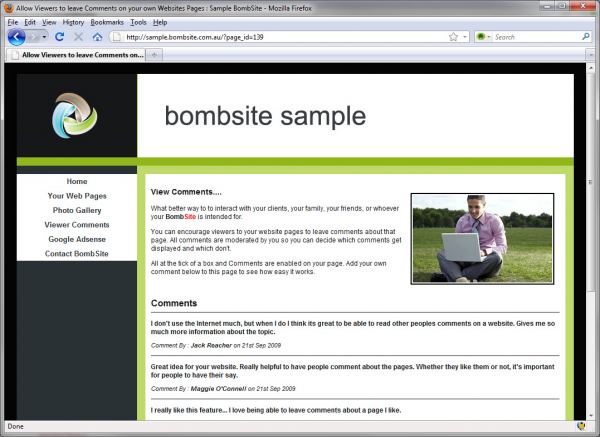Open the search engine selector dropdown
This screenshot has height=437, width=600.
coord(483,37)
